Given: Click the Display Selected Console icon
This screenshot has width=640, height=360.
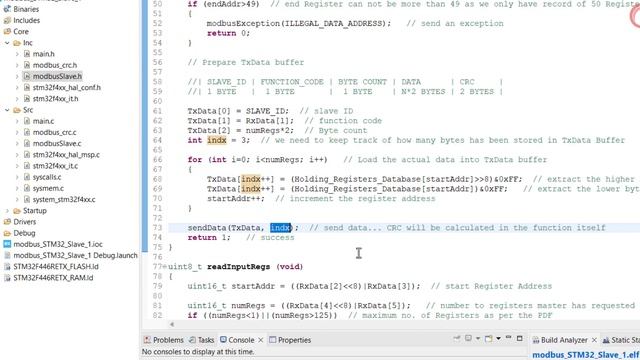Looking at the screenshot, I should click(x=469, y=338).
